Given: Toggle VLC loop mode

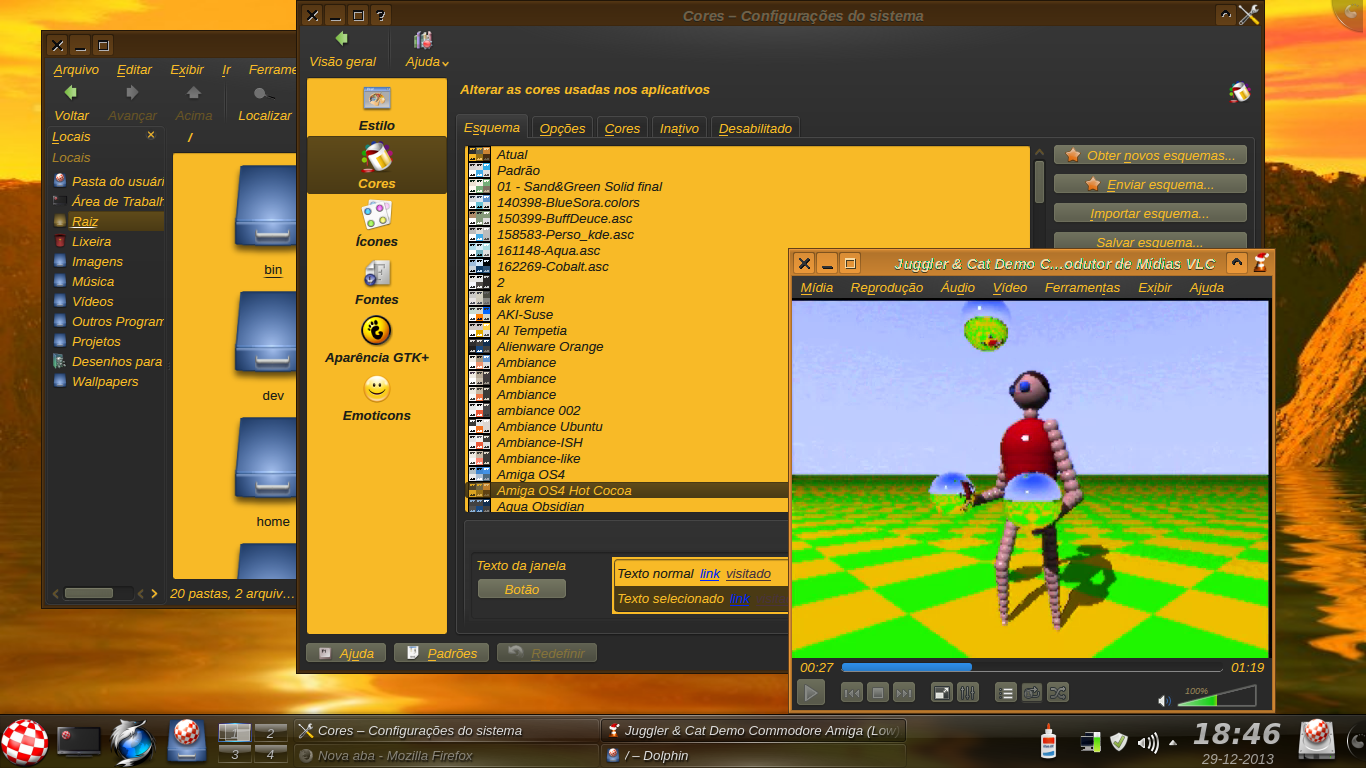Looking at the screenshot, I should [1032, 692].
